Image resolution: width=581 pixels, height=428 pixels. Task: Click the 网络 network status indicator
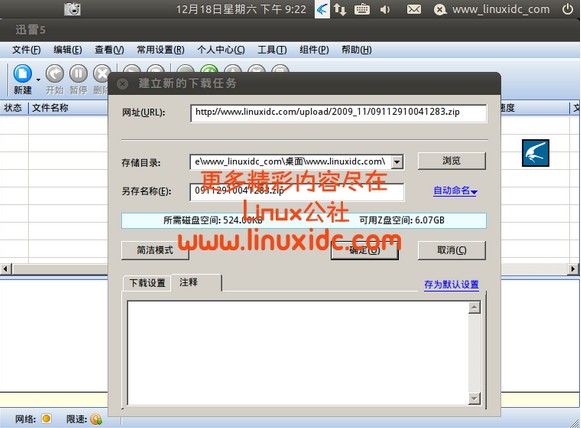46,419
